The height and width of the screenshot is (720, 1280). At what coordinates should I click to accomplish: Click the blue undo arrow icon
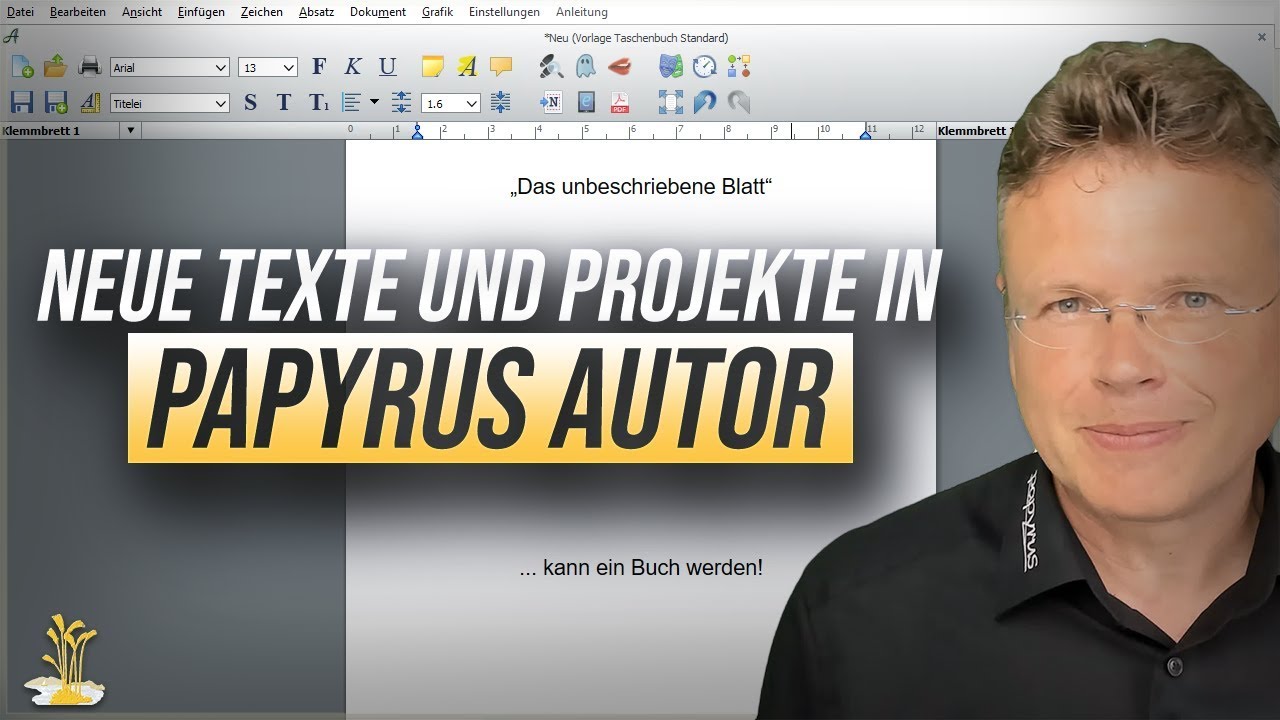pos(705,102)
